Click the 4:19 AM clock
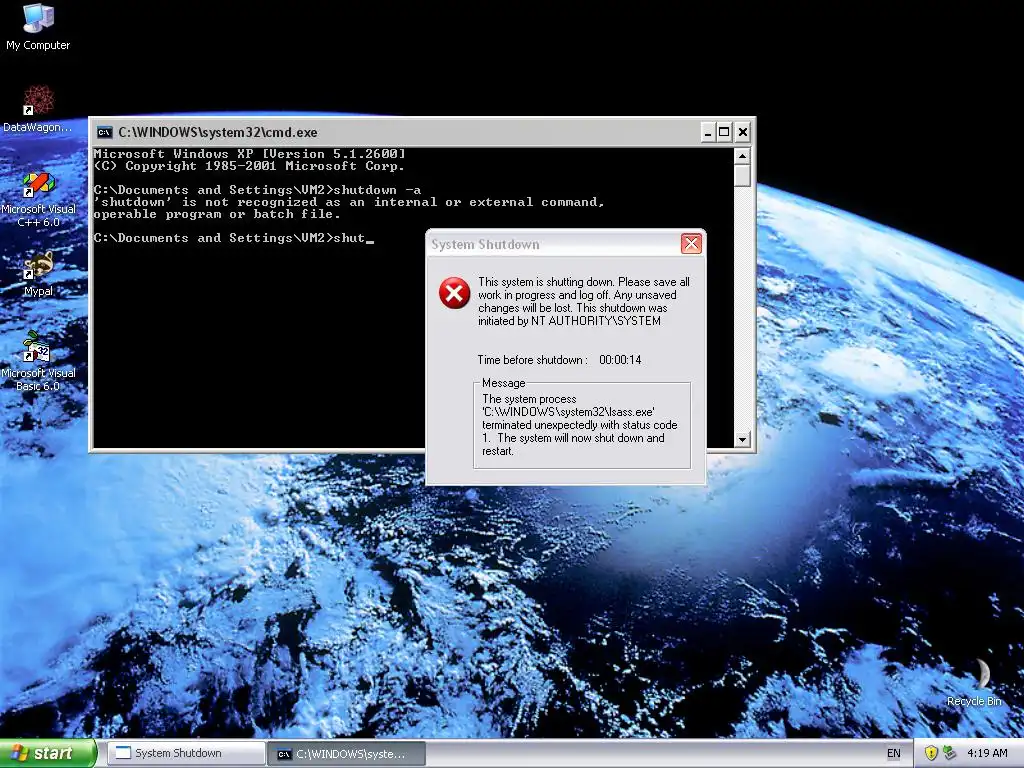This screenshot has width=1024, height=768. tap(987, 753)
